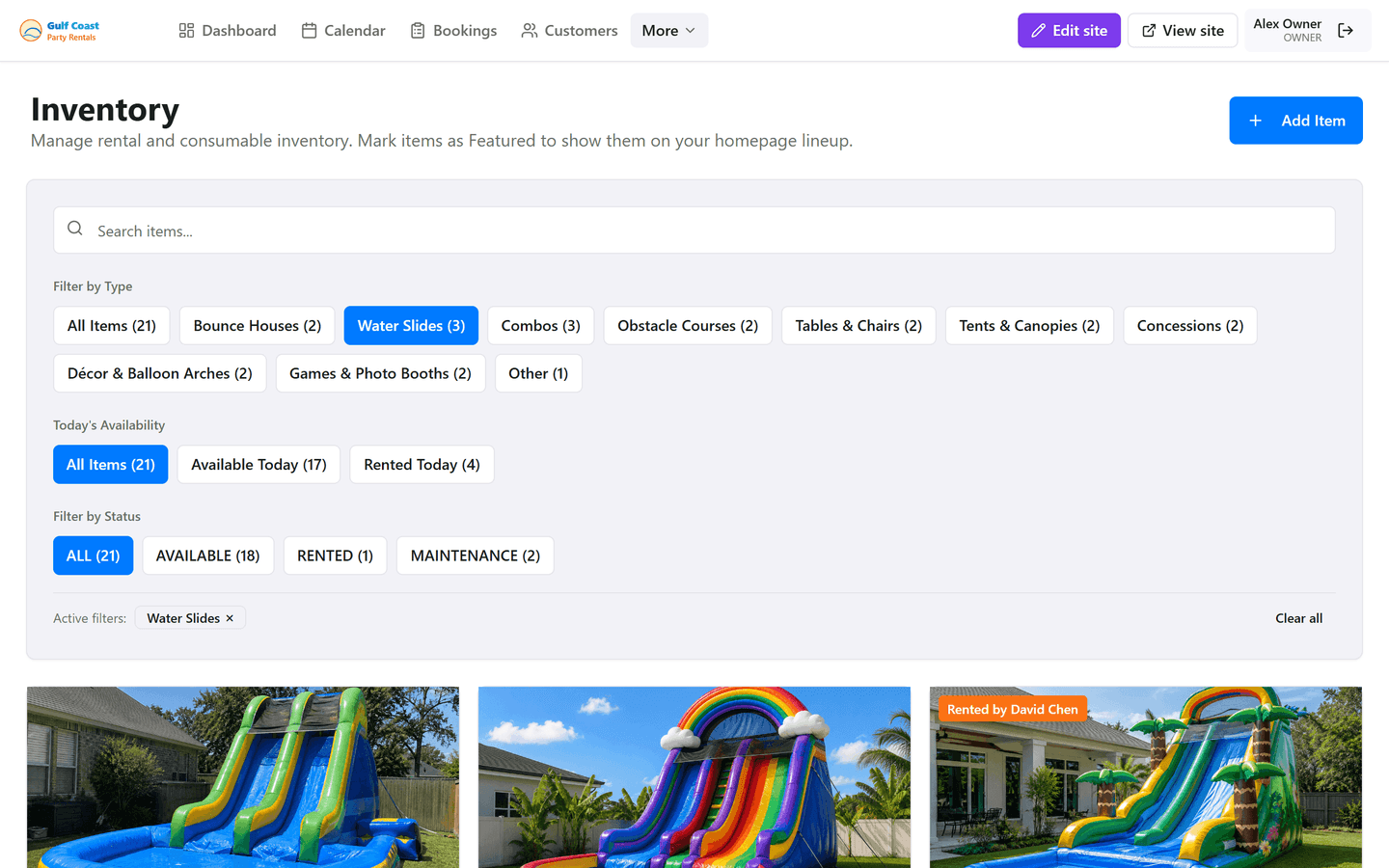
Task: Toggle the Water Slides (3) filter
Action: click(411, 326)
